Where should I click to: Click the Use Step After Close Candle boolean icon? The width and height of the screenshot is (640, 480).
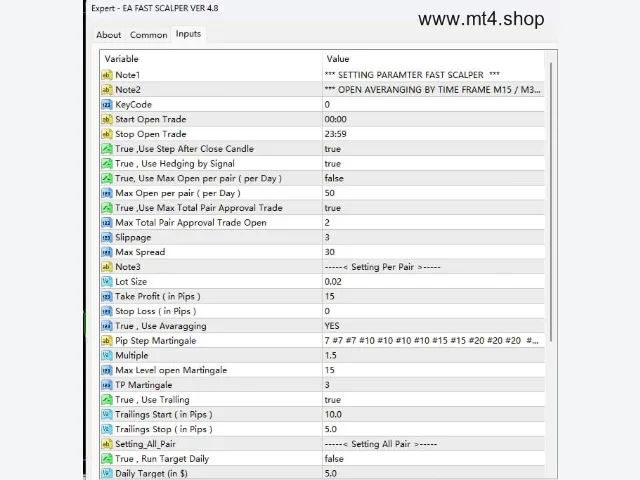tap(107, 149)
